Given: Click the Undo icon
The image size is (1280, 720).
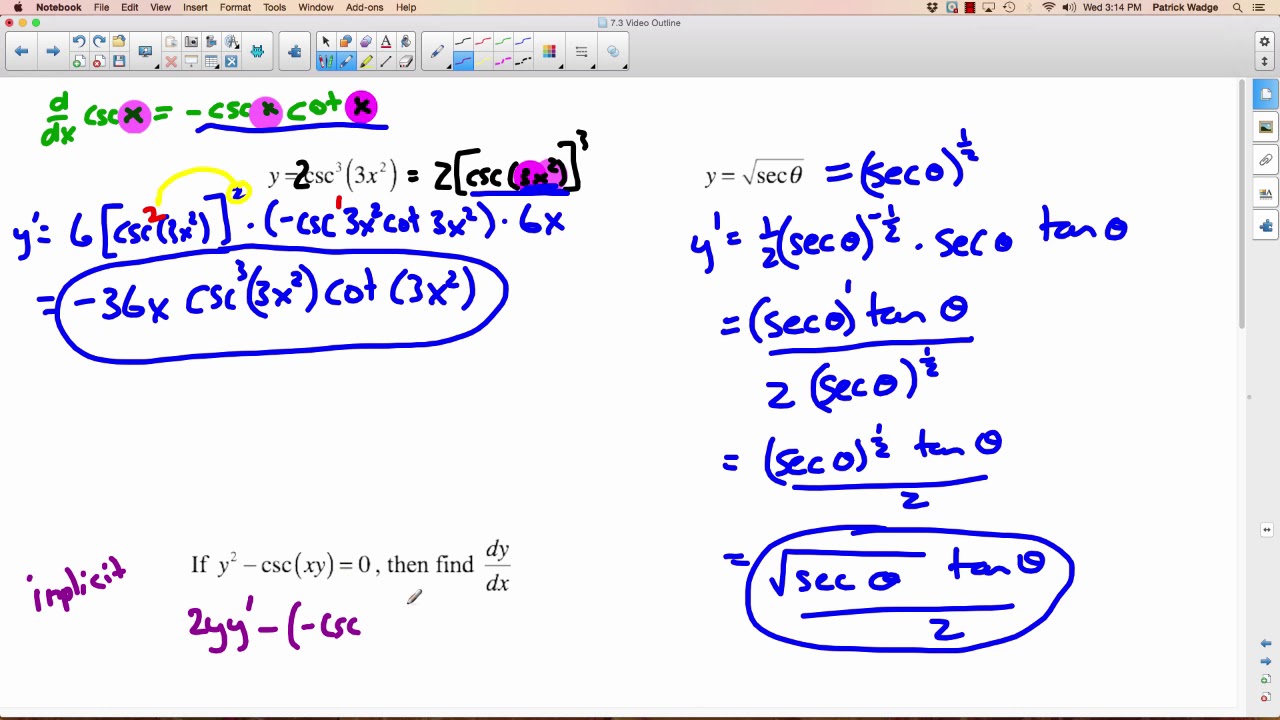Looking at the screenshot, I should tap(78, 41).
